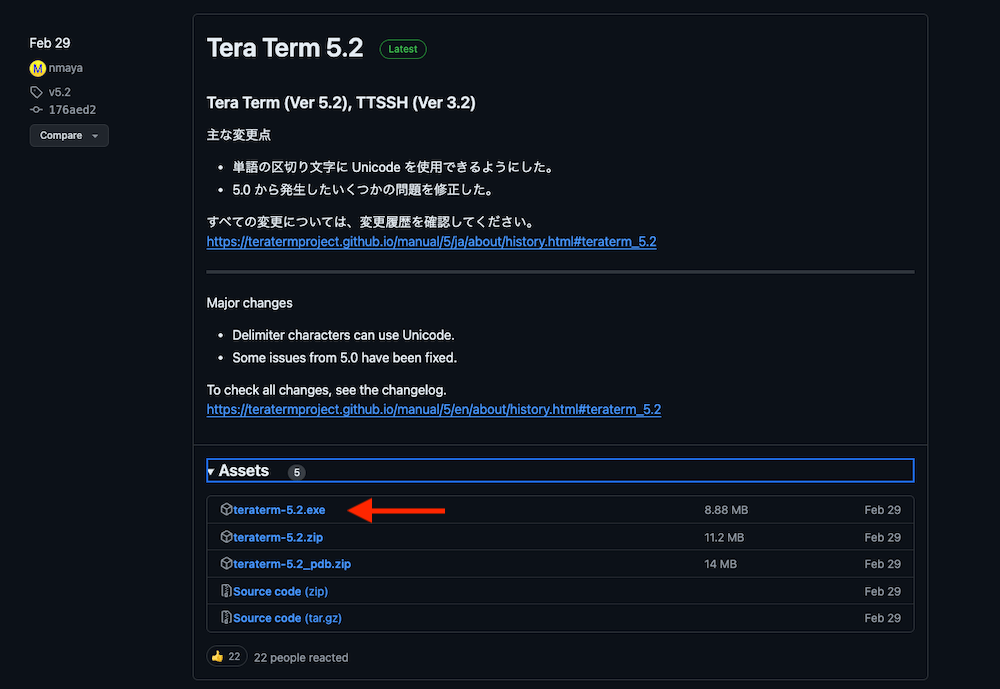Click the Feb 29 release date in sidebar

(x=50, y=43)
